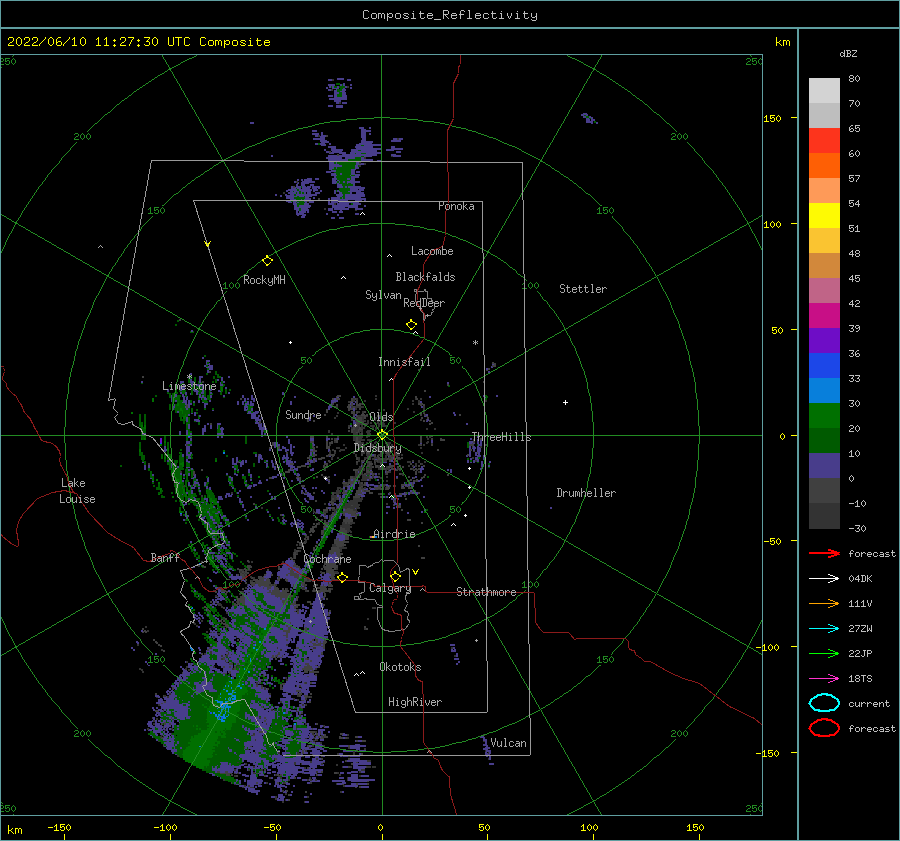
Task: Click yellow radar-center diamond near Olds
Action: click(382, 435)
